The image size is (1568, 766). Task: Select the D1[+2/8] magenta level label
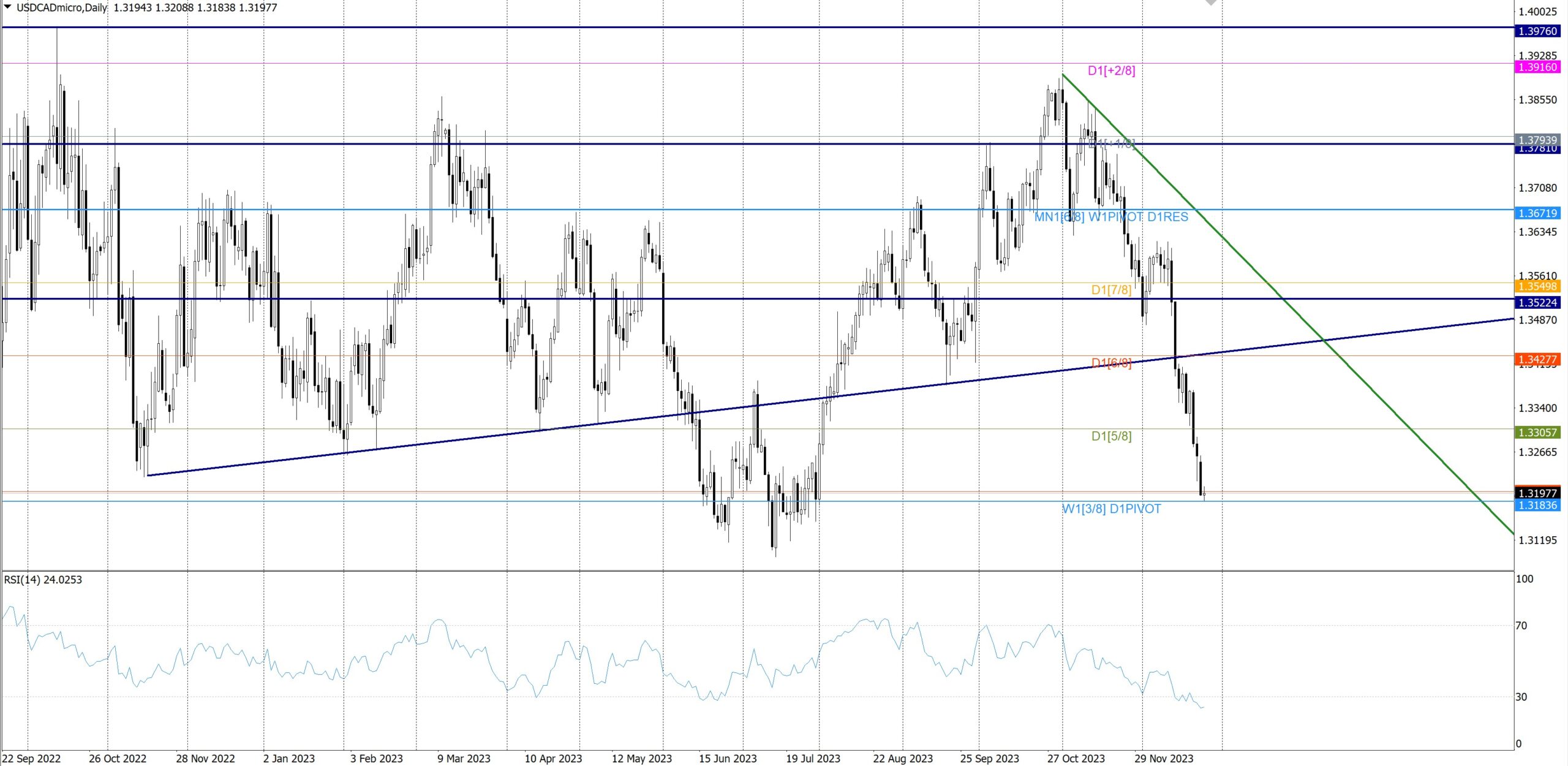(x=1111, y=70)
